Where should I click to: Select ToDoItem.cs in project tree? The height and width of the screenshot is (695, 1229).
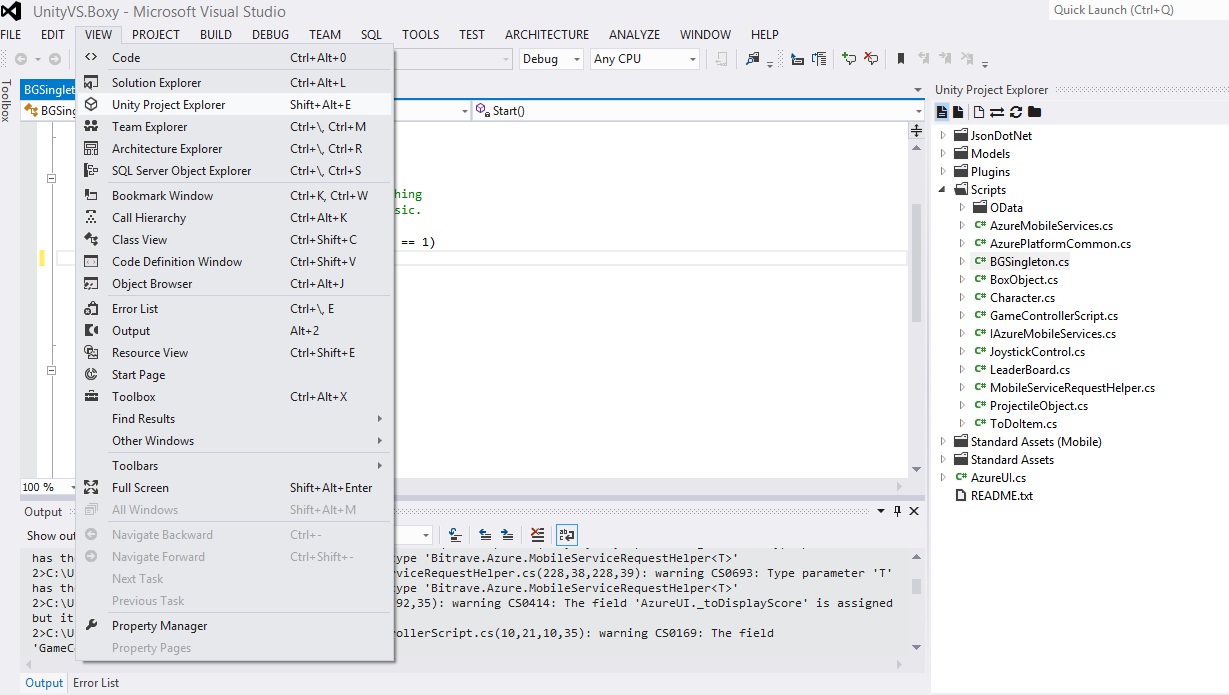(1023, 424)
